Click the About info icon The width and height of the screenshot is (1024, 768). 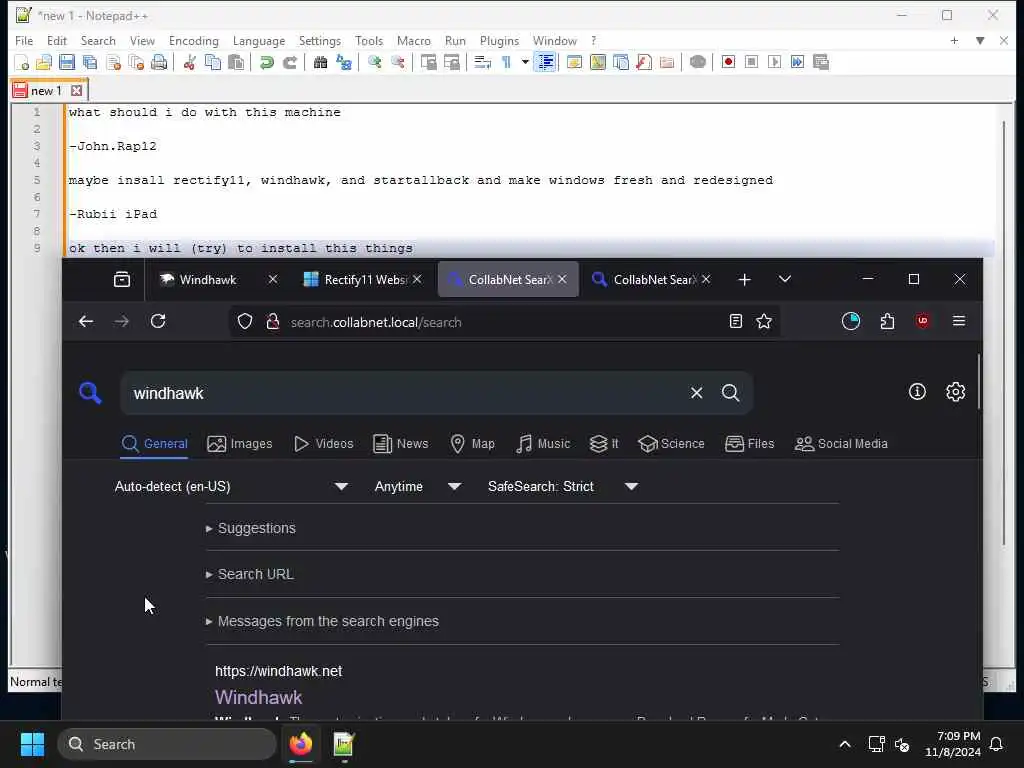click(918, 392)
